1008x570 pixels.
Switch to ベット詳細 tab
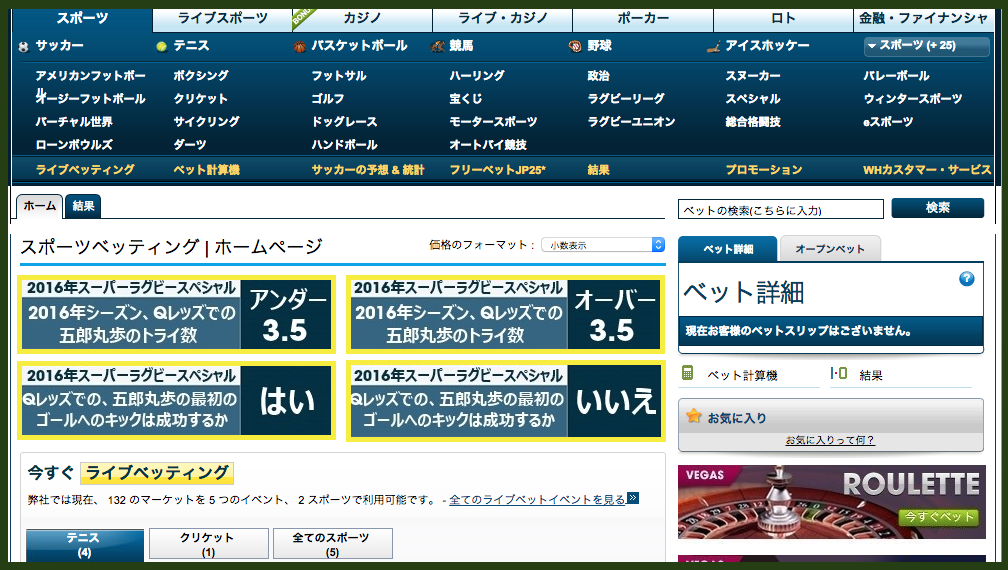(728, 249)
